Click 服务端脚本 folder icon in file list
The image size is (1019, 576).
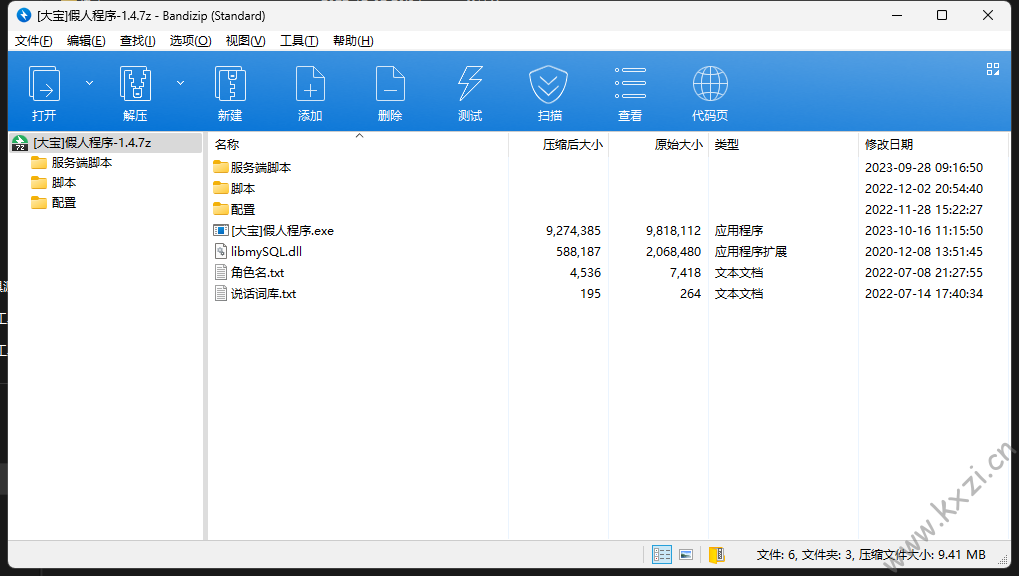click(221, 167)
